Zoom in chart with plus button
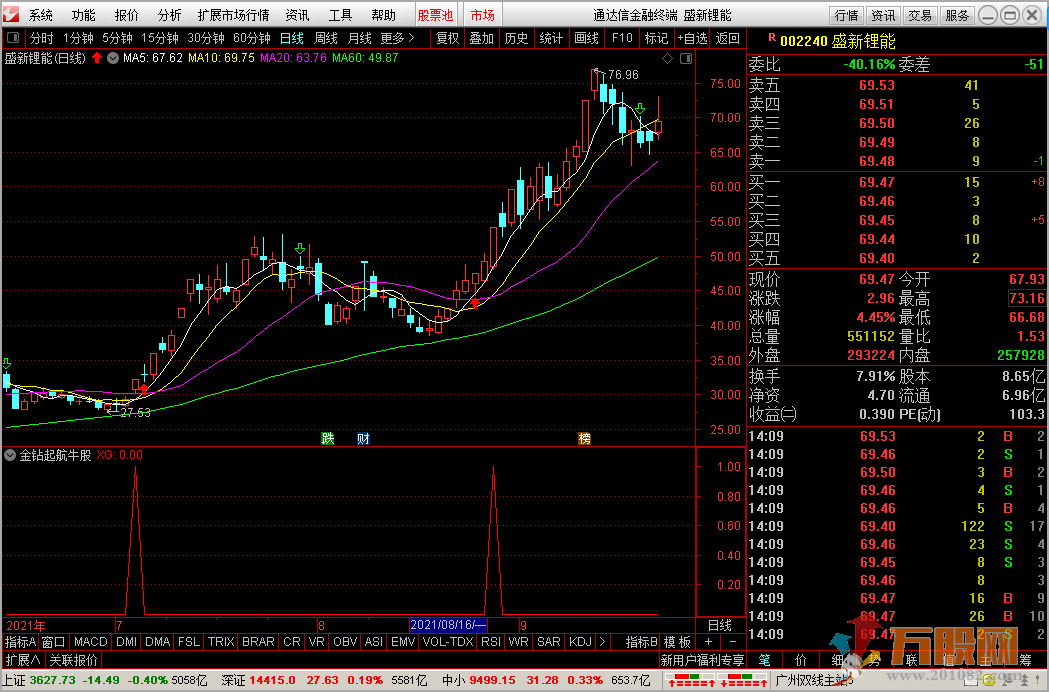Screen dimensions: 1049x692 point(708,642)
